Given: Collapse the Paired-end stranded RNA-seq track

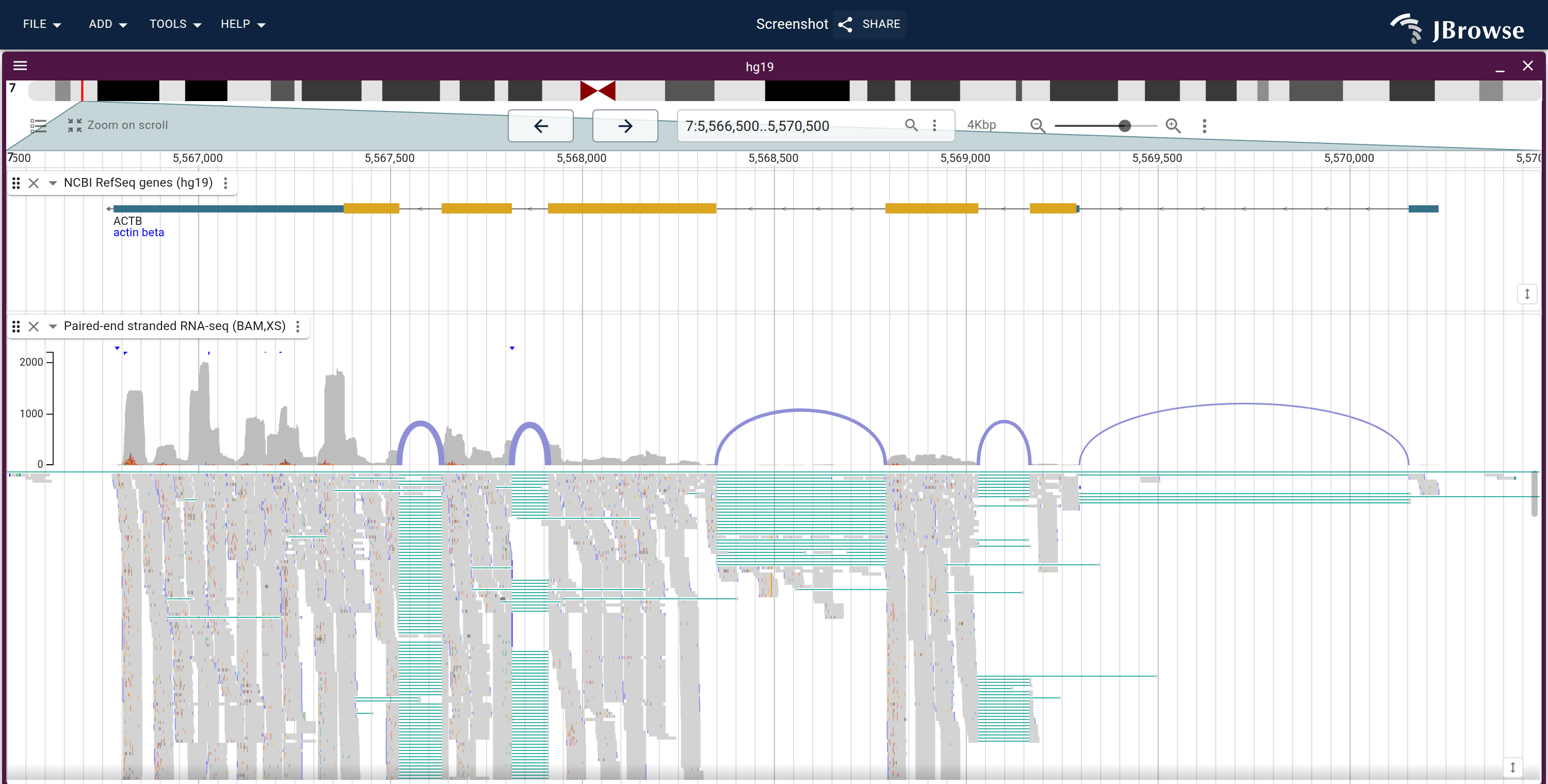Looking at the screenshot, I should [x=52, y=326].
